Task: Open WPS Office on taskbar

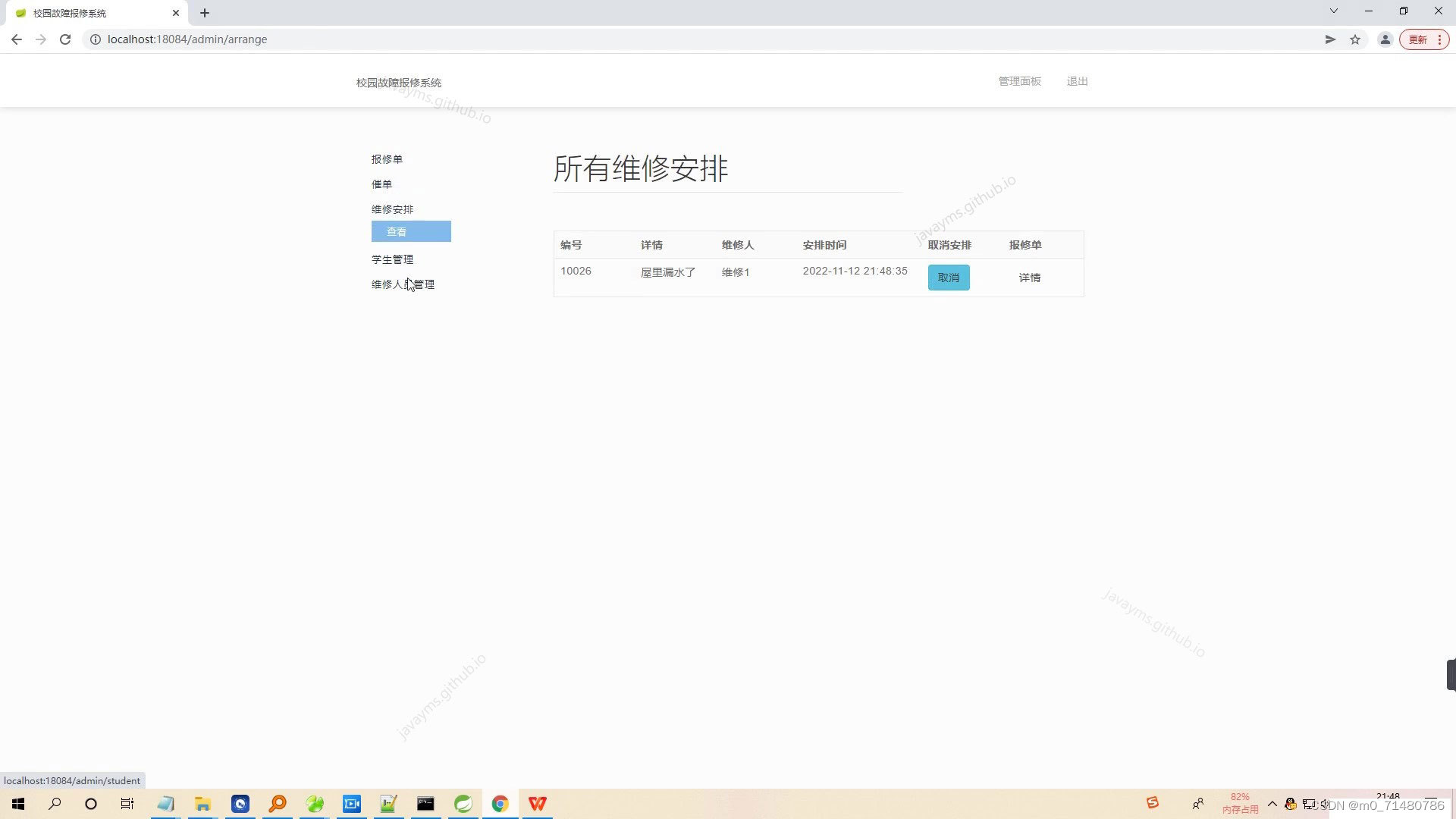Action: [x=538, y=804]
